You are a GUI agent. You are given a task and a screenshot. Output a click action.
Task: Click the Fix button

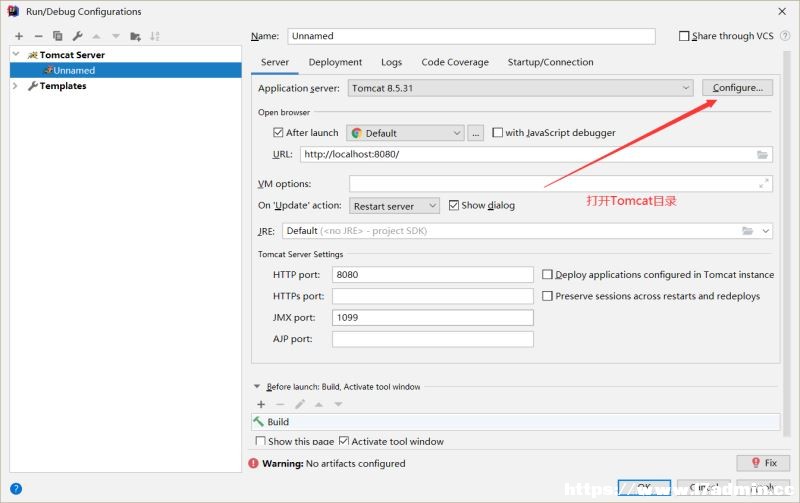[763, 463]
